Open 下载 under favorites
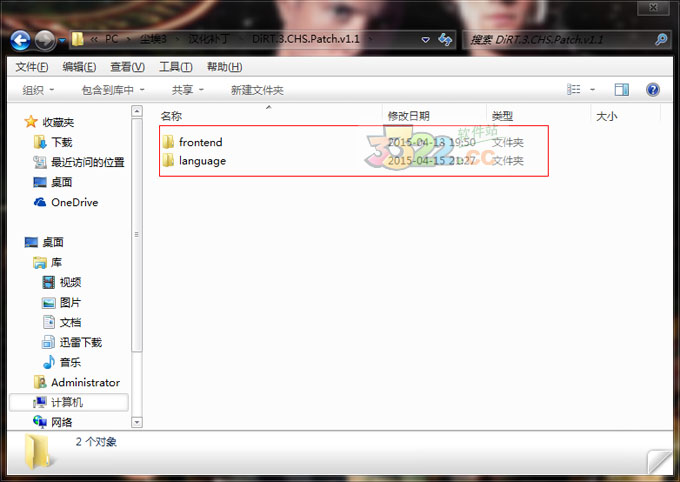The image size is (680, 482). pos(62,142)
